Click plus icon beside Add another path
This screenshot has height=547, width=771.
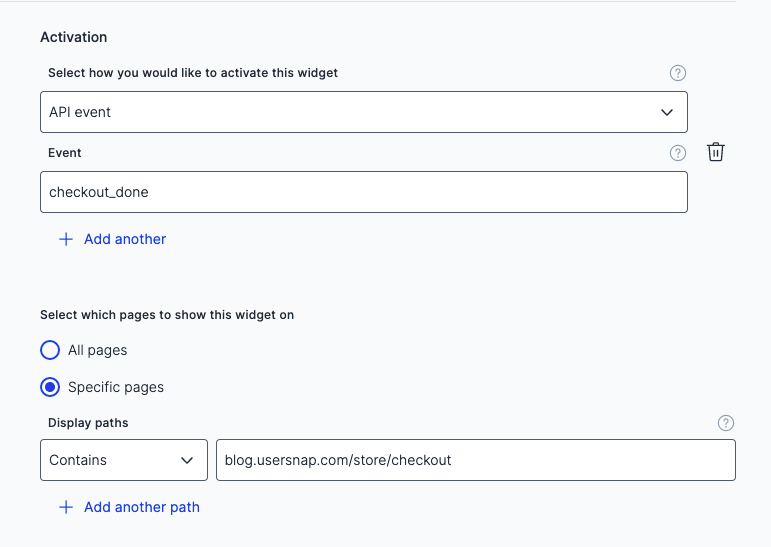coord(66,507)
